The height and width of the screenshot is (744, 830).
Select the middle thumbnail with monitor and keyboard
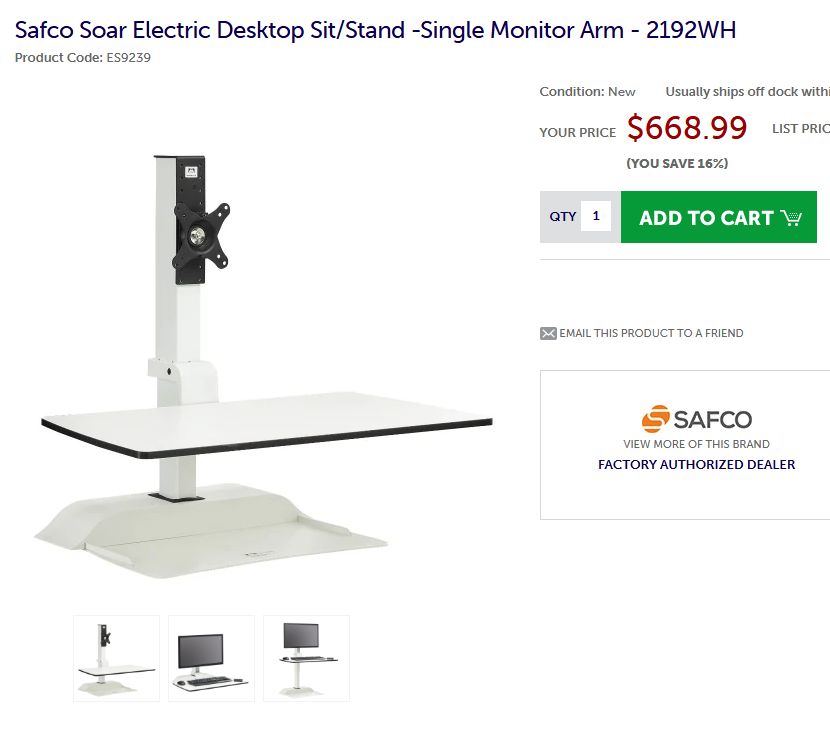(211, 658)
